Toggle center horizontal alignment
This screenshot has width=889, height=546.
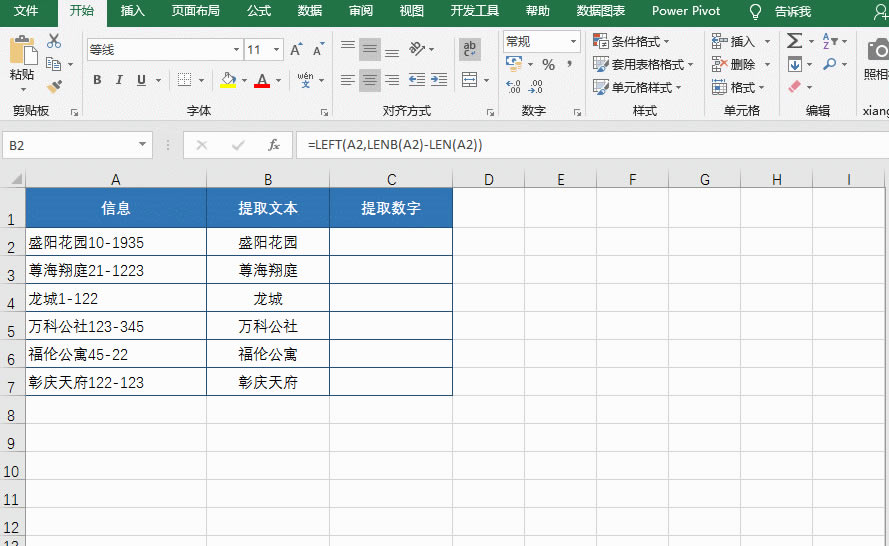(x=370, y=80)
